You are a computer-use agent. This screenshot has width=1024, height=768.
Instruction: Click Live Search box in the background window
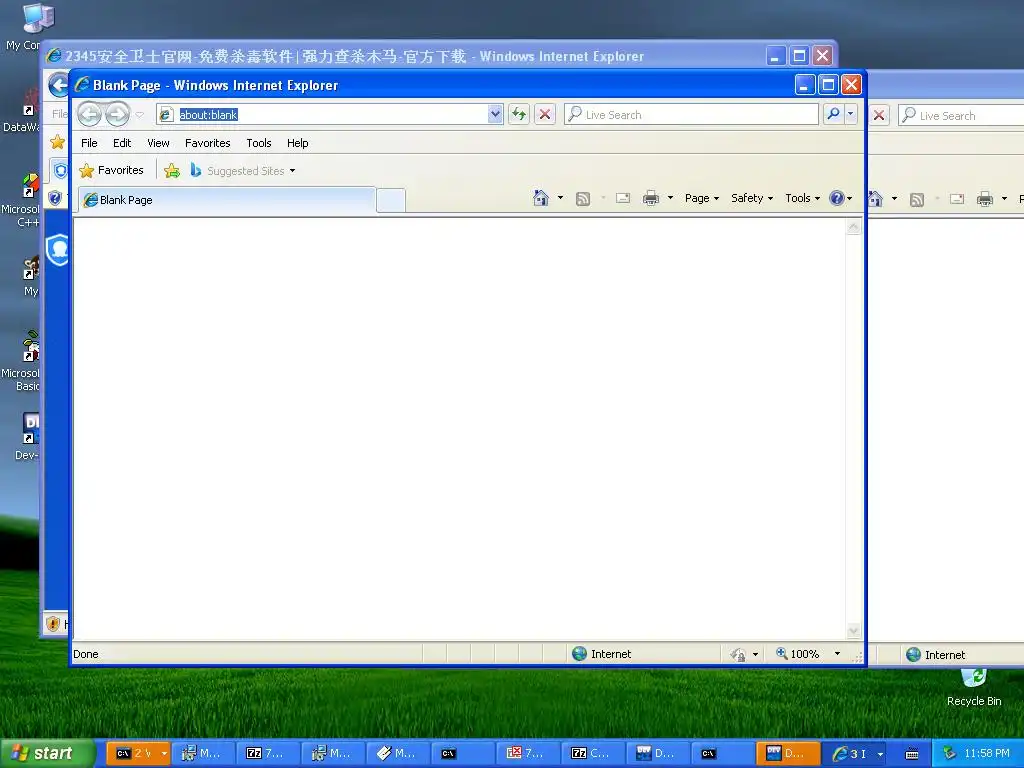(x=960, y=116)
